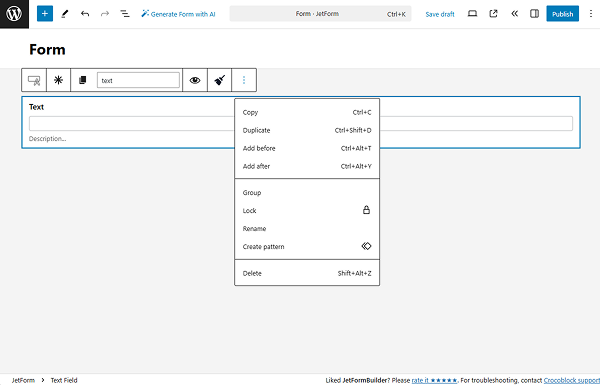Click the brush icon in block toolbar
The width and height of the screenshot is (600, 385).
(x=220, y=80)
